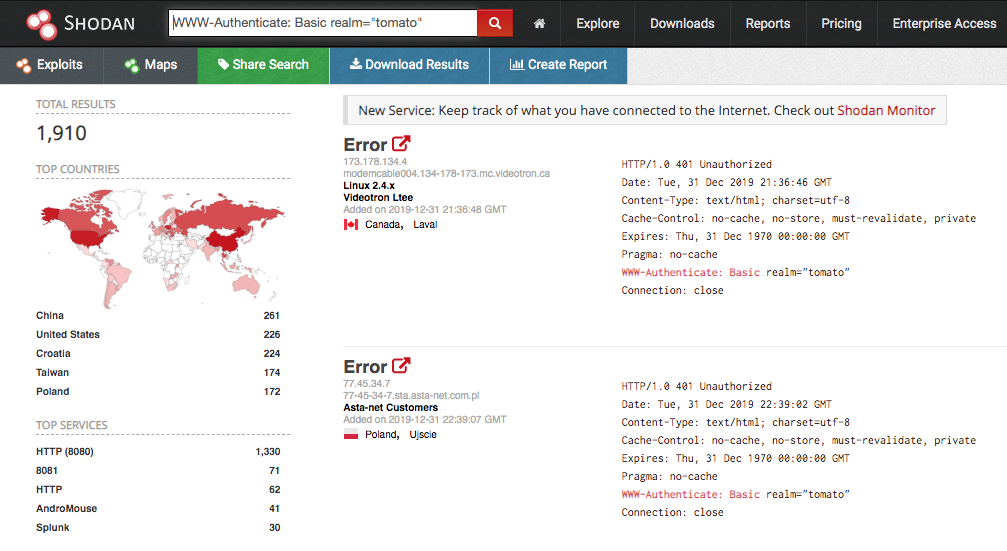The height and width of the screenshot is (551, 1007).
Task: Follow the Shodan Monitor link
Action: (x=886, y=110)
